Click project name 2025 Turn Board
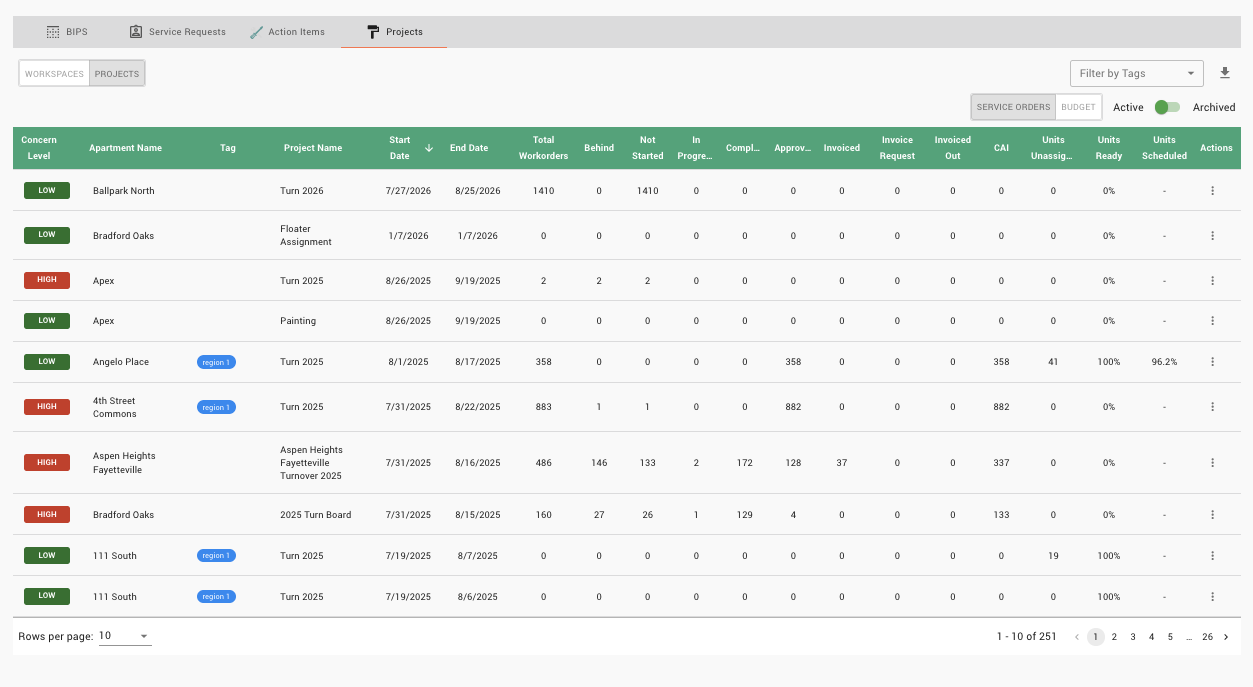Screen dimensions: 1253x687 click(x=316, y=515)
